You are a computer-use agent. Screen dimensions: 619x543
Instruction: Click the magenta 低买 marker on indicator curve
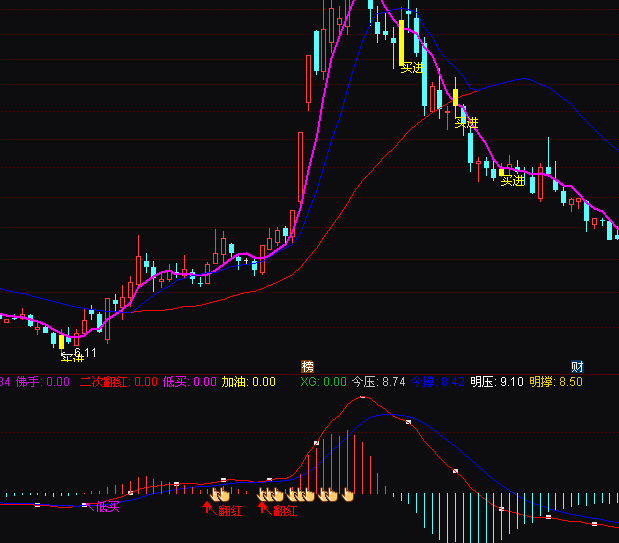pos(108,507)
